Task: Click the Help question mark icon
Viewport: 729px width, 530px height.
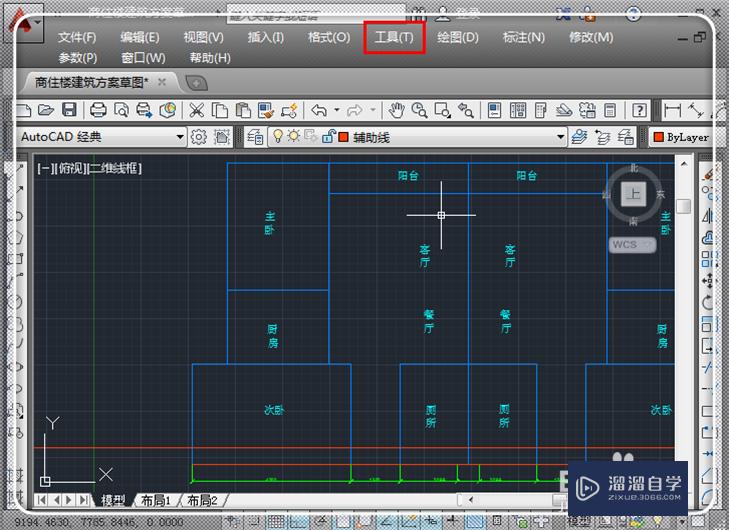Action: [x=639, y=110]
